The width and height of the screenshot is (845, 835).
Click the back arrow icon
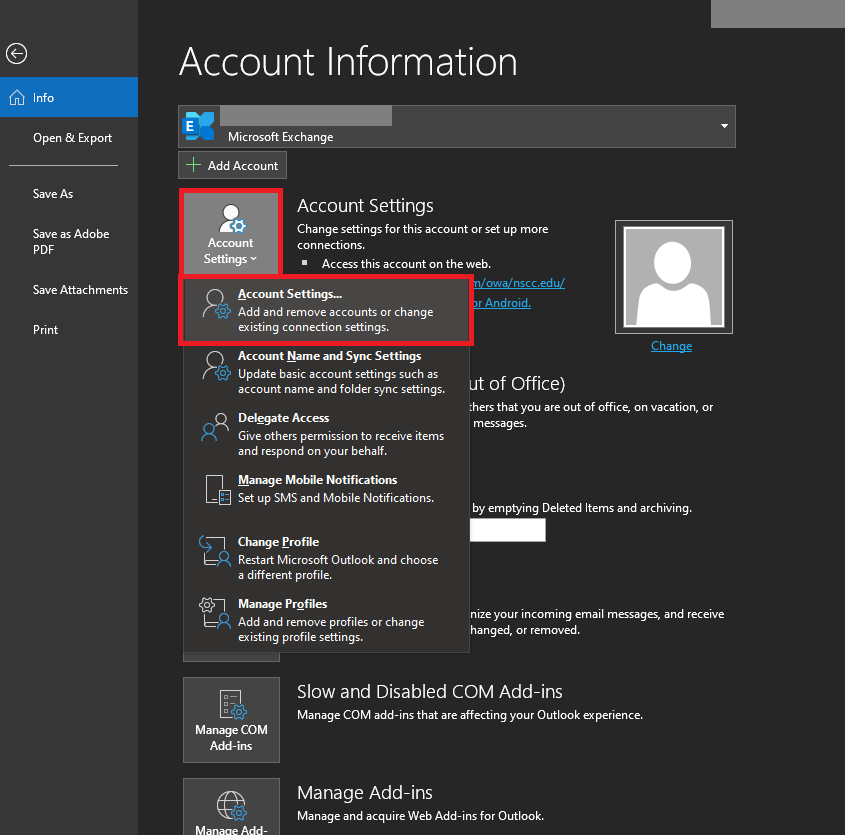(16, 53)
